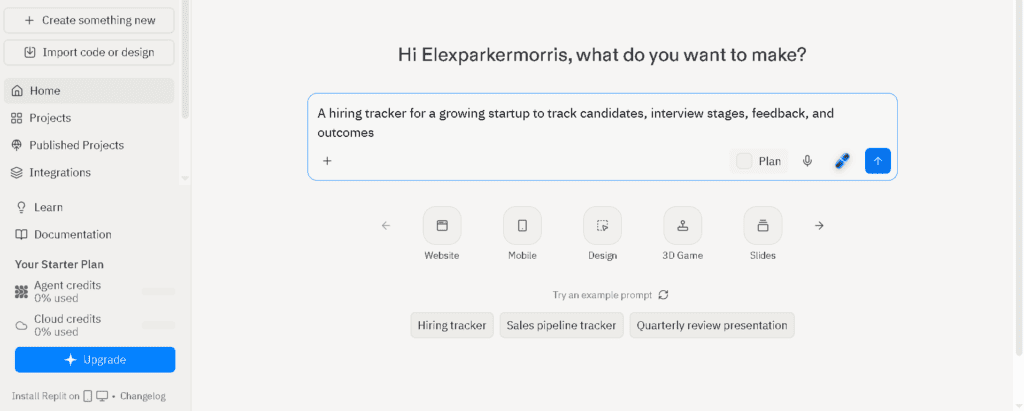The image size is (1024, 411).
Task: Click the install on mobile device icon
Action: (88, 396)
